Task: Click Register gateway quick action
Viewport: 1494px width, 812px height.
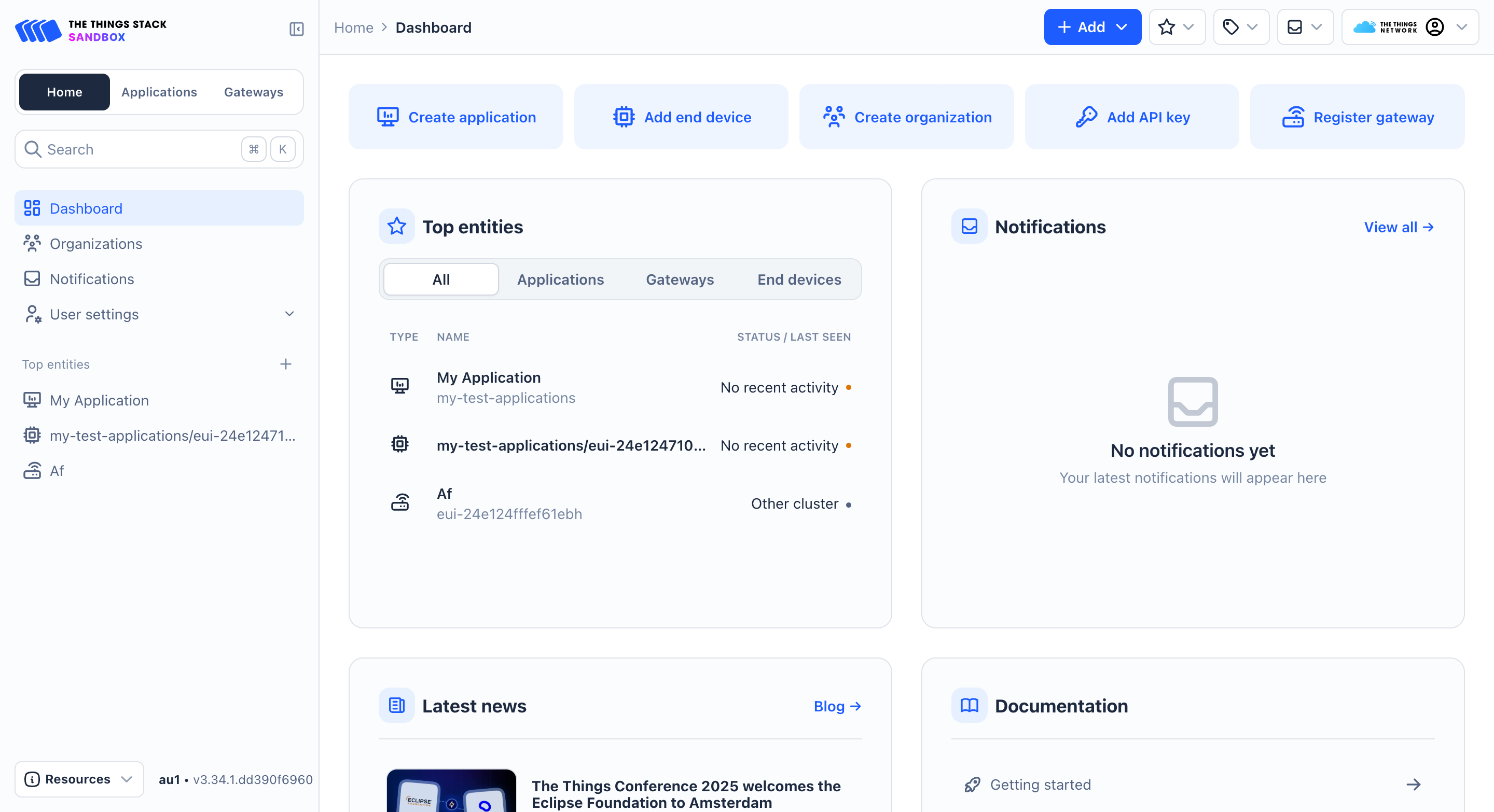Action: [1357, 117]
